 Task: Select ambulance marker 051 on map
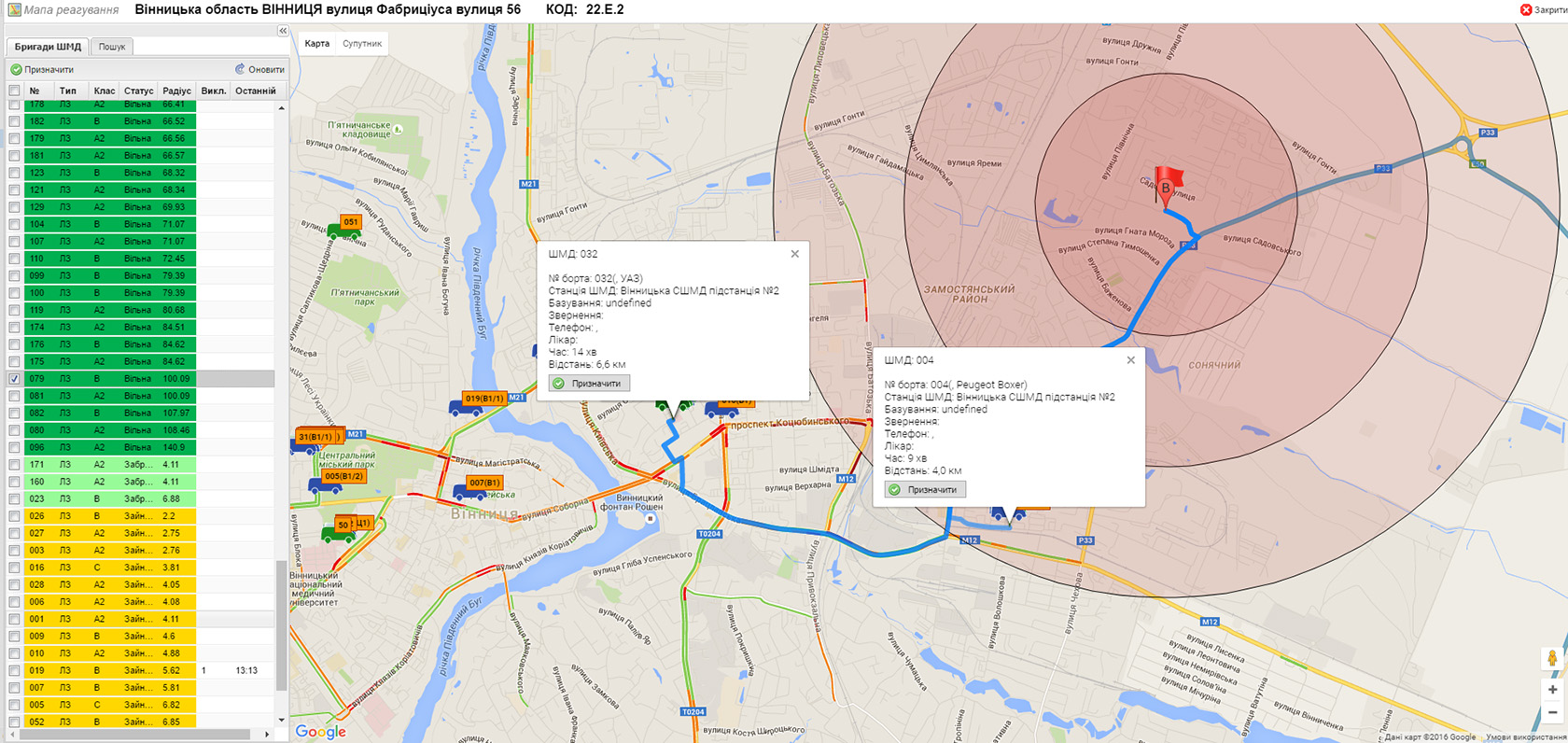(344, 227)
